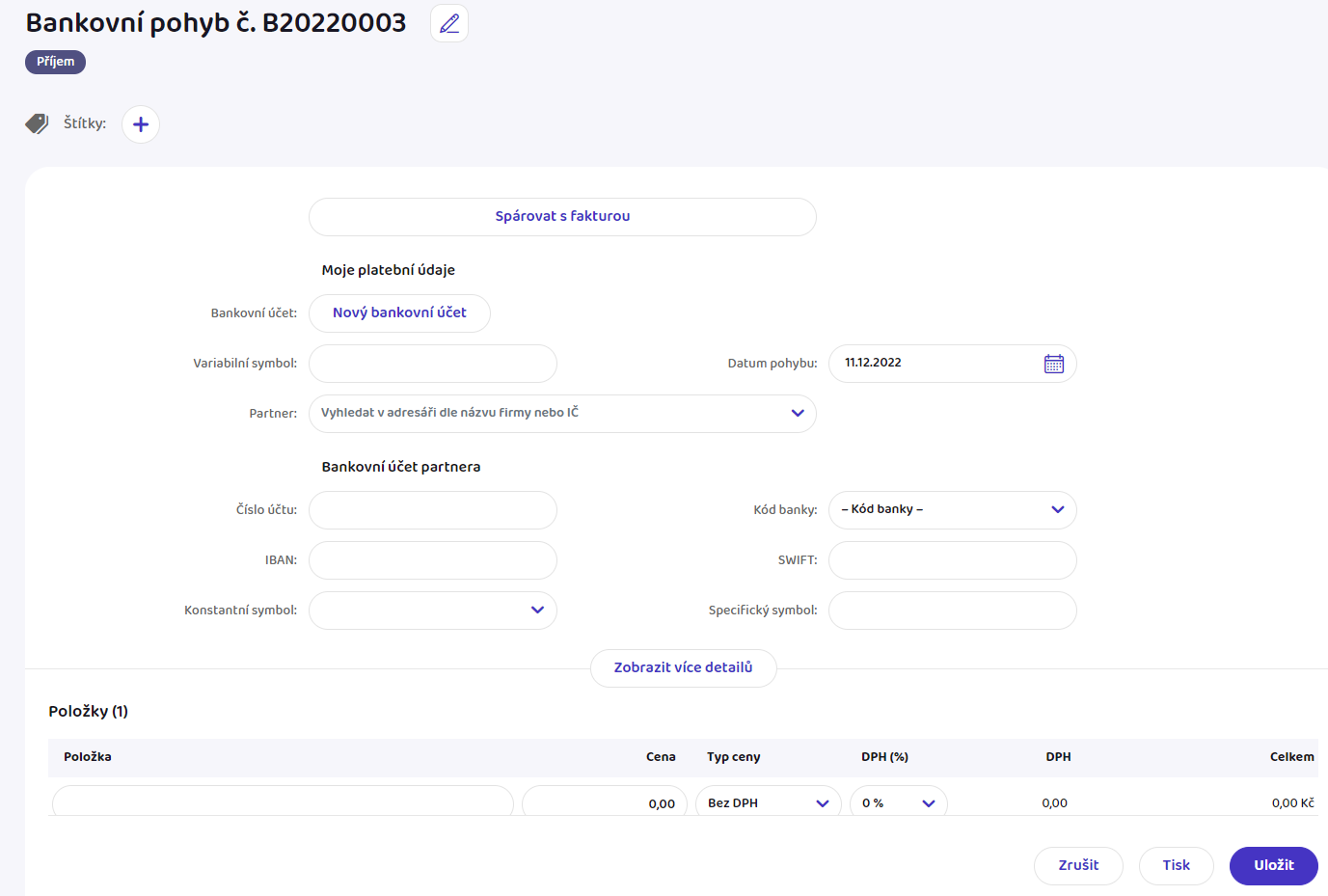Click into the IBAN input field

433,560
